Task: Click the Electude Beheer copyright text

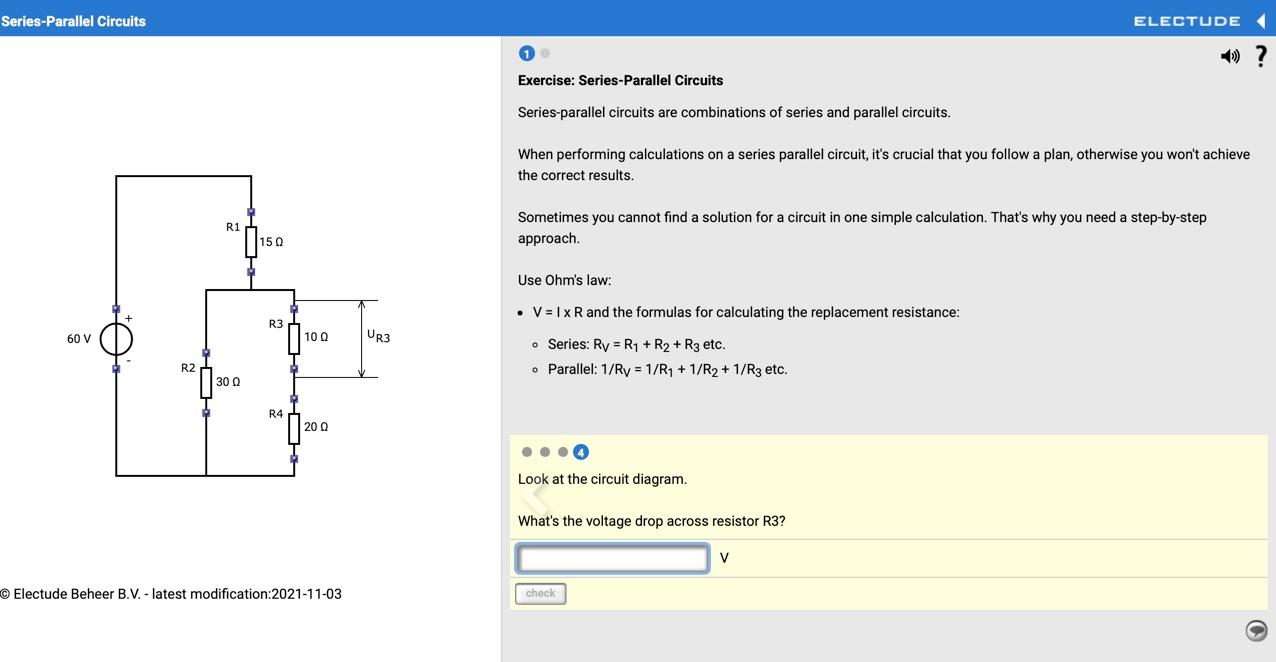Action: (171, 594)
